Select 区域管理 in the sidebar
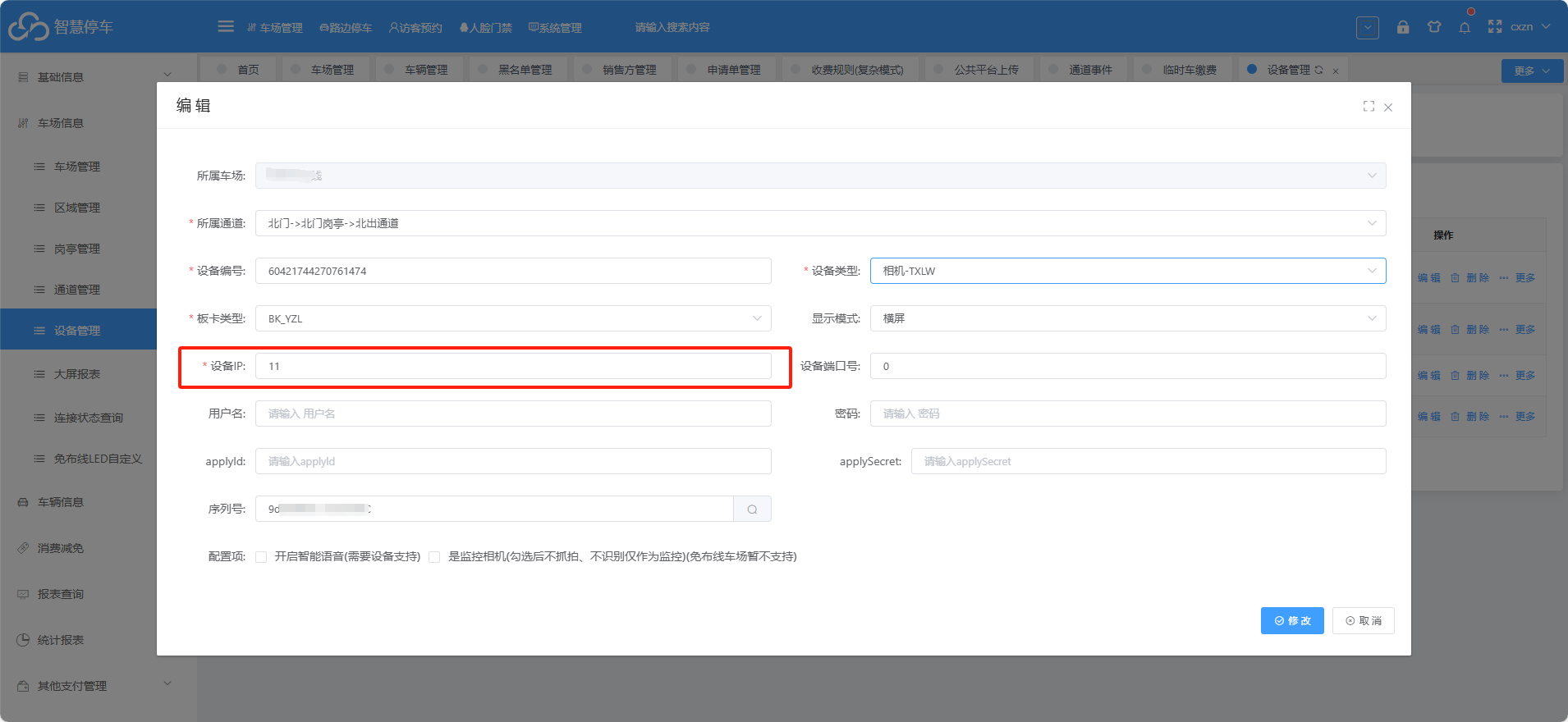The height and width of the screenshot is (722, 1568). click(x=77, y=208)
